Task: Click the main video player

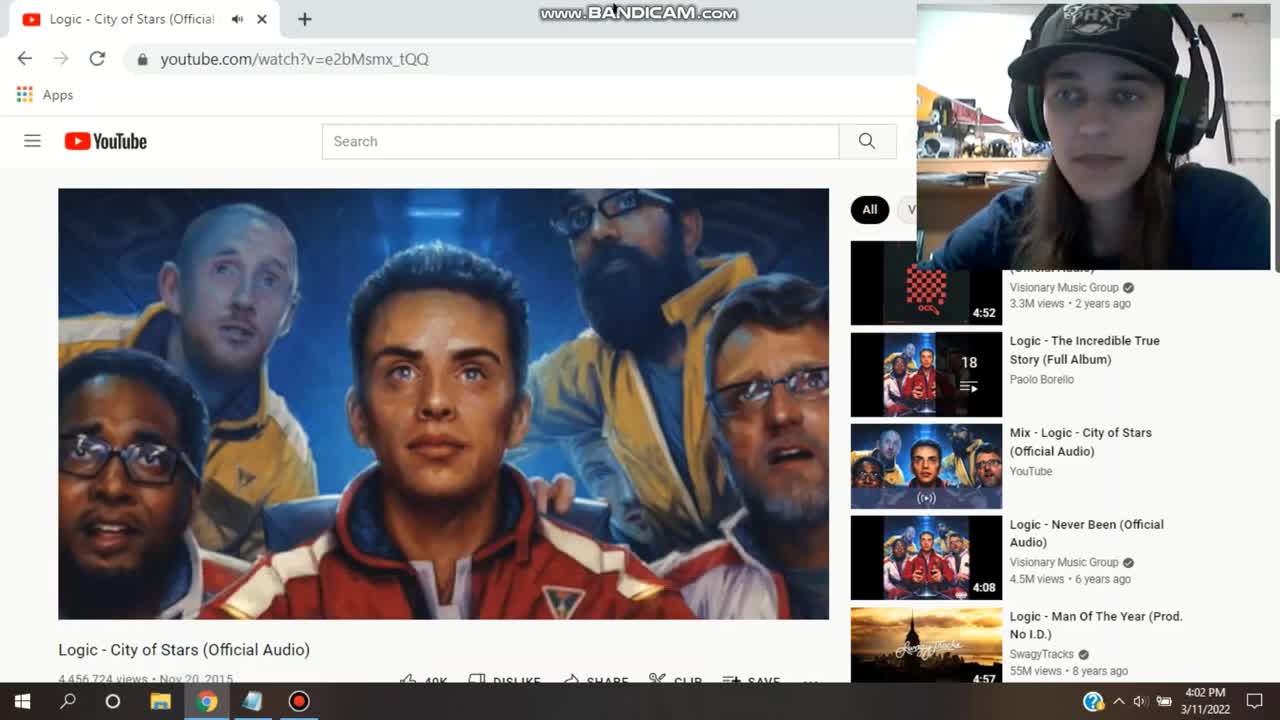Action: 443,404
